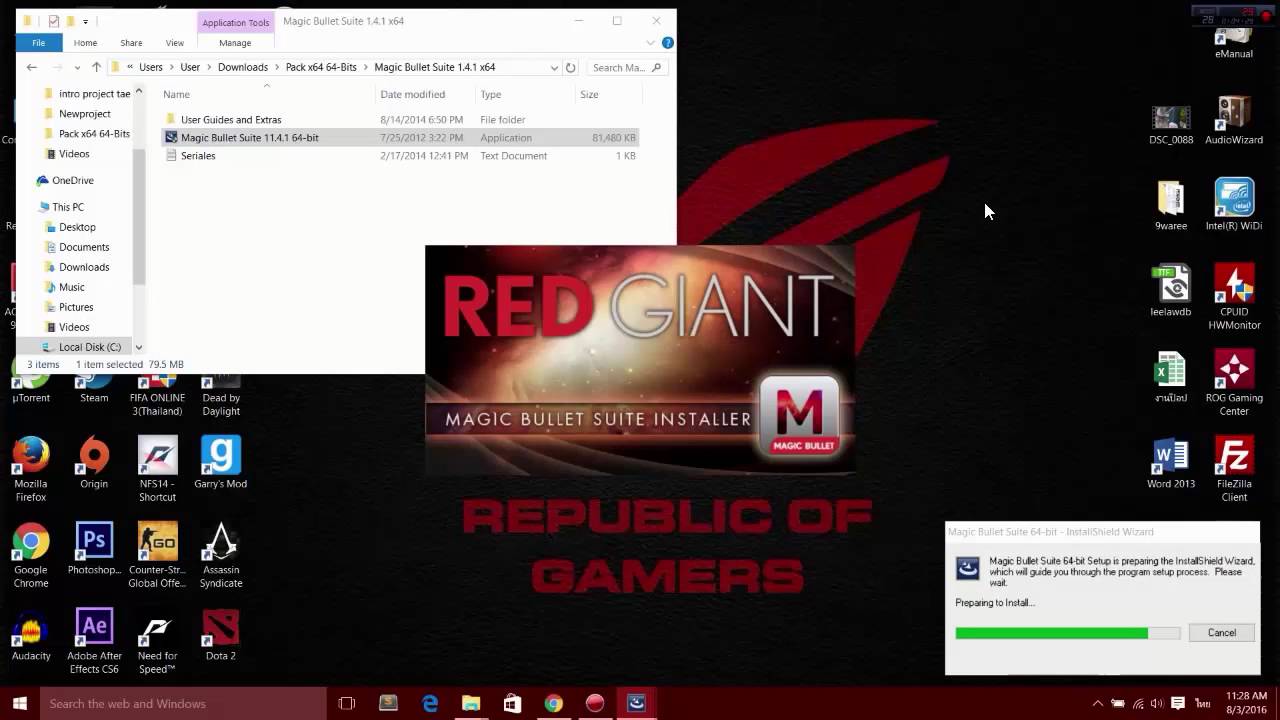Launch Mozilla Firefox from desktop
1280x720 pixels.
pyautogui.click(x=31, y=469)
